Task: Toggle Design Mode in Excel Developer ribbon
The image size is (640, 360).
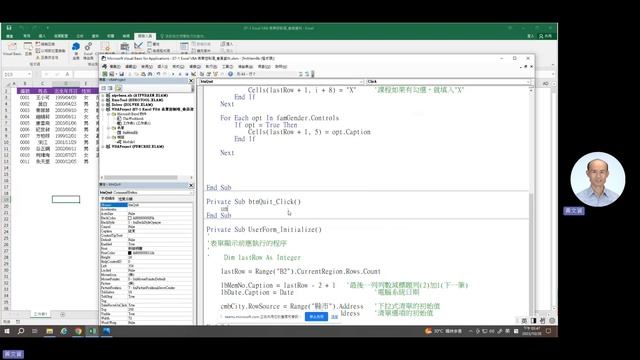Action: 138,48
